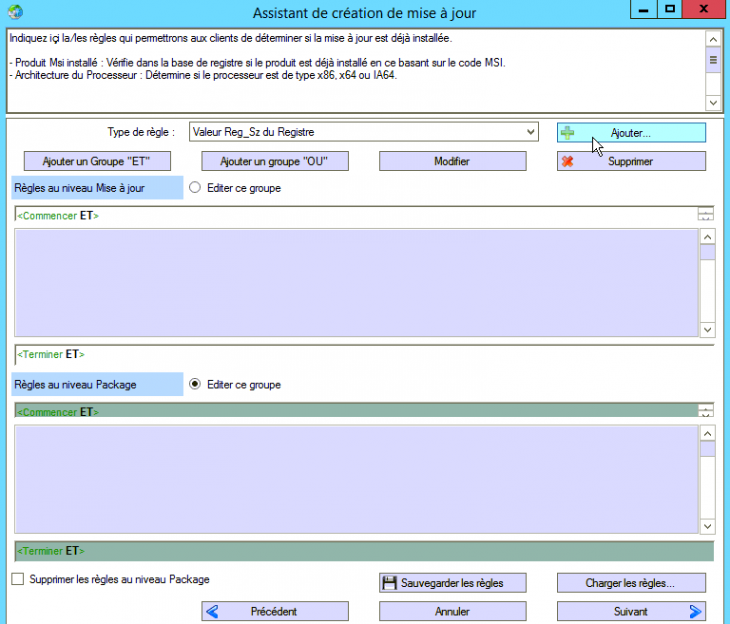Select Editer ce groupe for Mise à jour rules

[195, 187]
